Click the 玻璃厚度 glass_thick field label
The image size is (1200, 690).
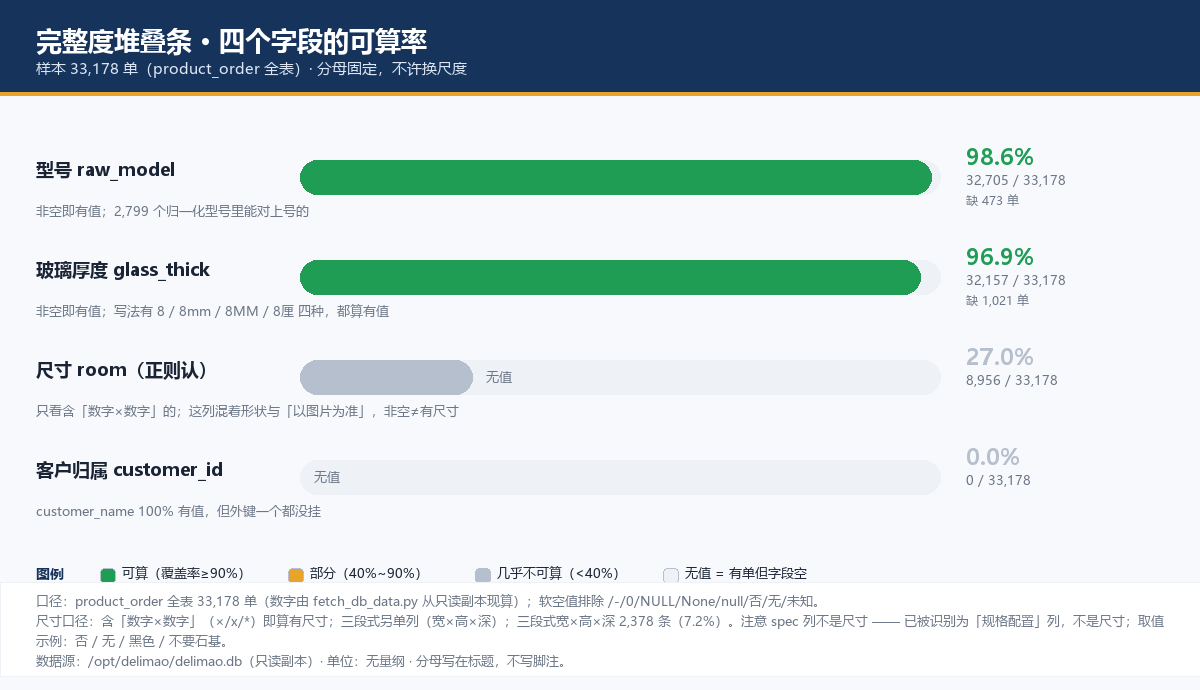[123, 270]
